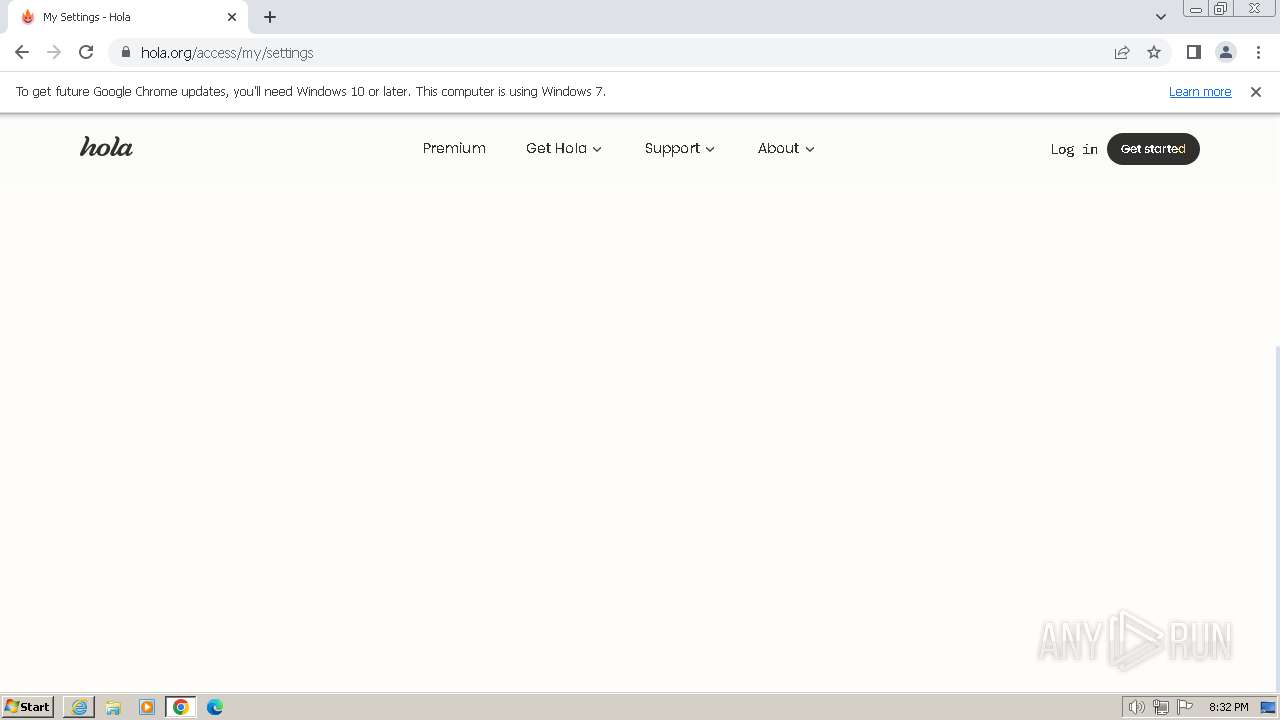Open a new tab
This screenshot has width=1280, height=720.
tap(270, 17)
